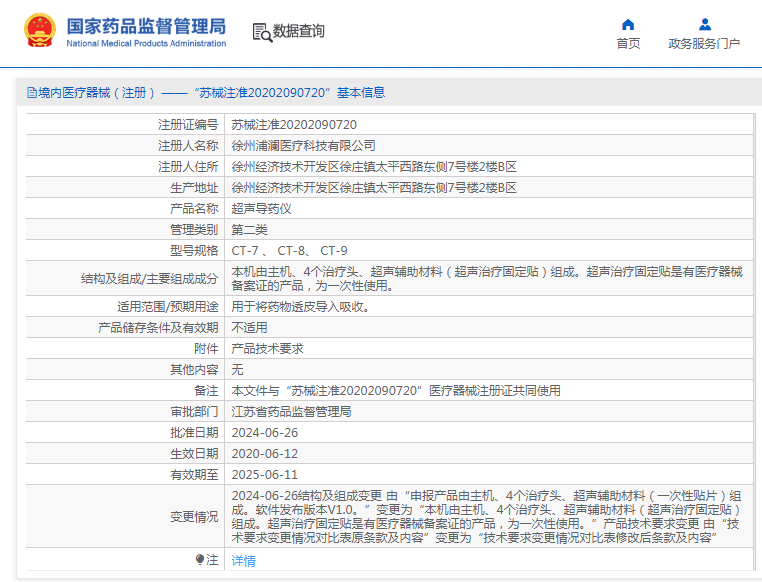Click the panel header 境内医疗器械（注册）
The height and width of the screenshot is (582, 762).
[x=207, y=92]
